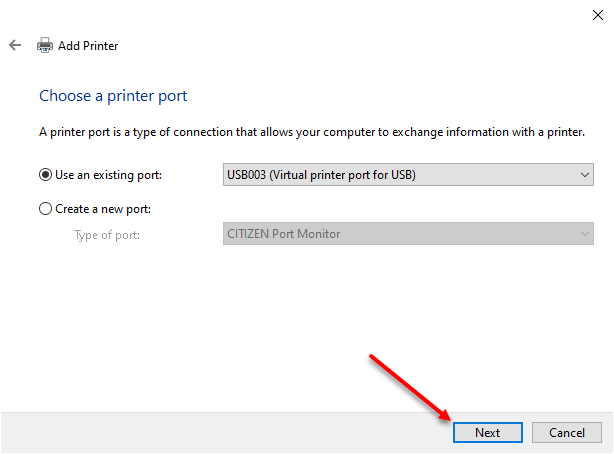Click the Choose a printer port heading

113,96
